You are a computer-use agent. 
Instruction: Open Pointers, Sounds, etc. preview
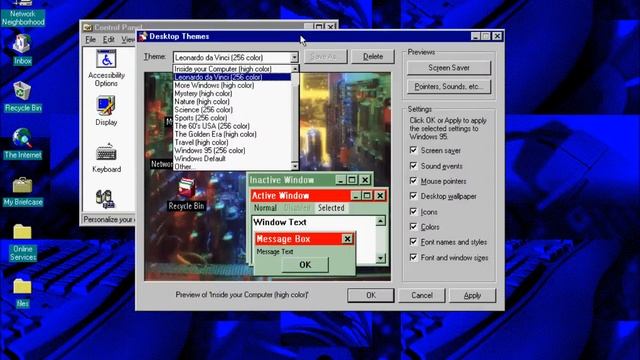(x=449, y=87)
